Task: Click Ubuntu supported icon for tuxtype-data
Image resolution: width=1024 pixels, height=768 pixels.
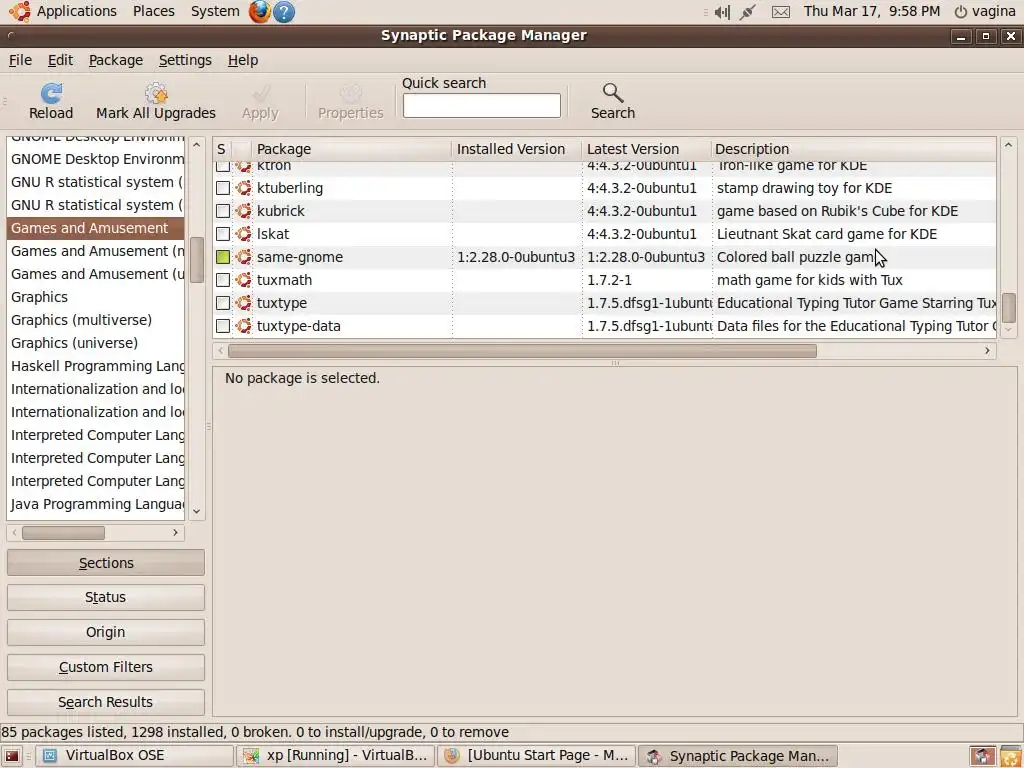Action: click(x=244, y=326)
